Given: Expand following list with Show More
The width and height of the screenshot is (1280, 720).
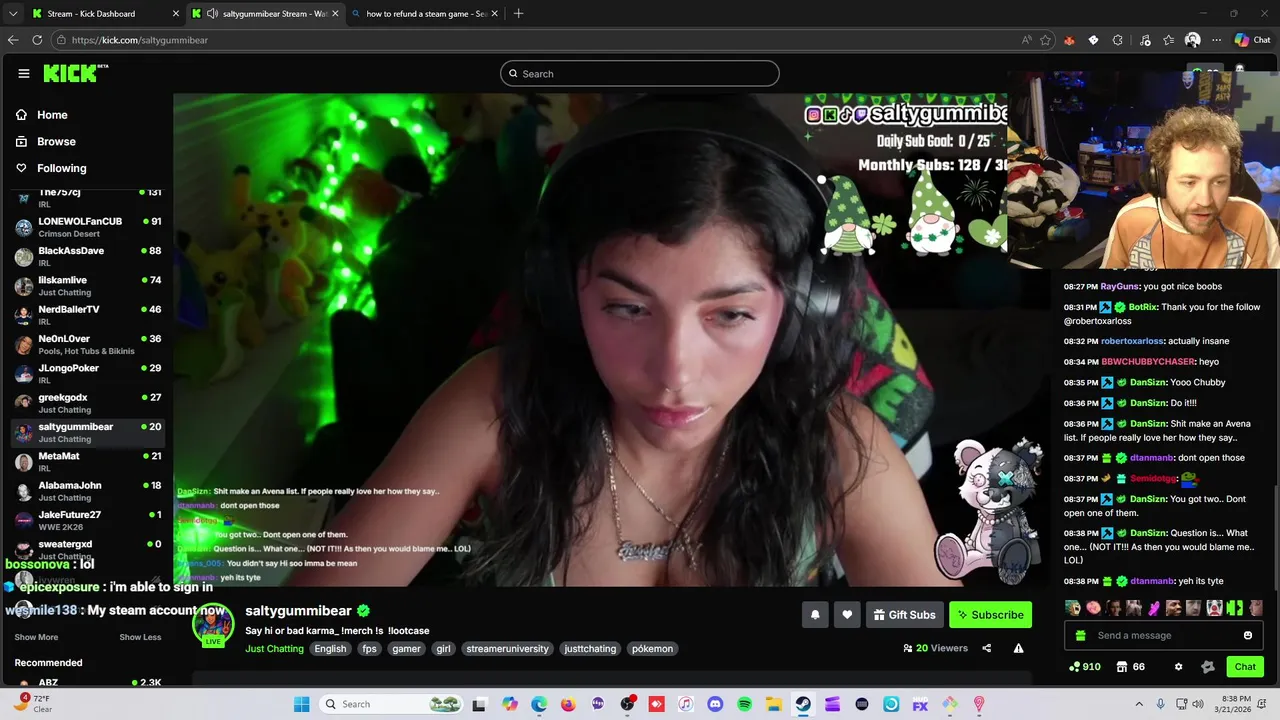Looking at the screenshot, I should [x=36, y=637].
